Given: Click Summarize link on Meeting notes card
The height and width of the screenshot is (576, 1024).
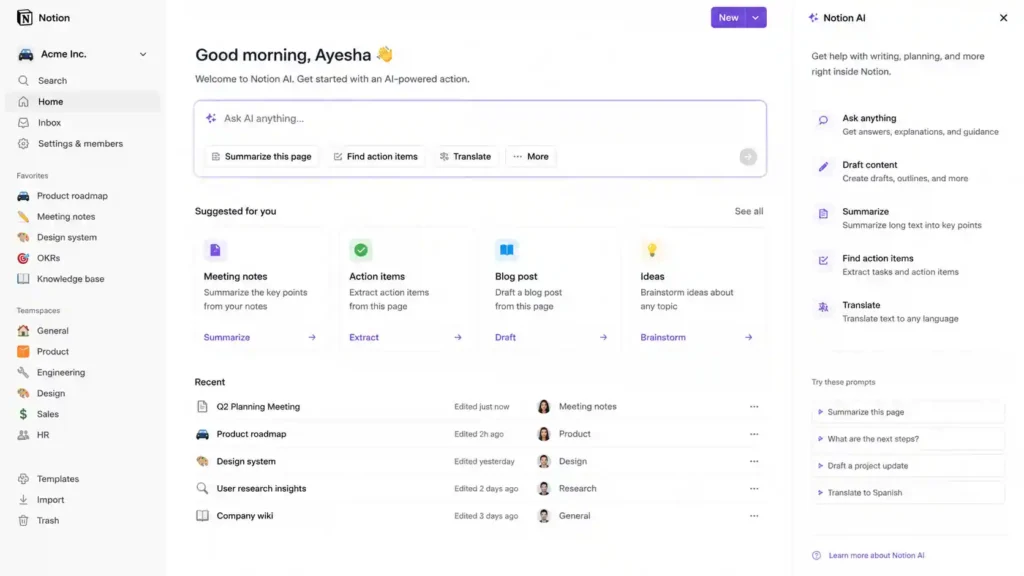Looking at the screenshot, I should [x=227, y=337].
